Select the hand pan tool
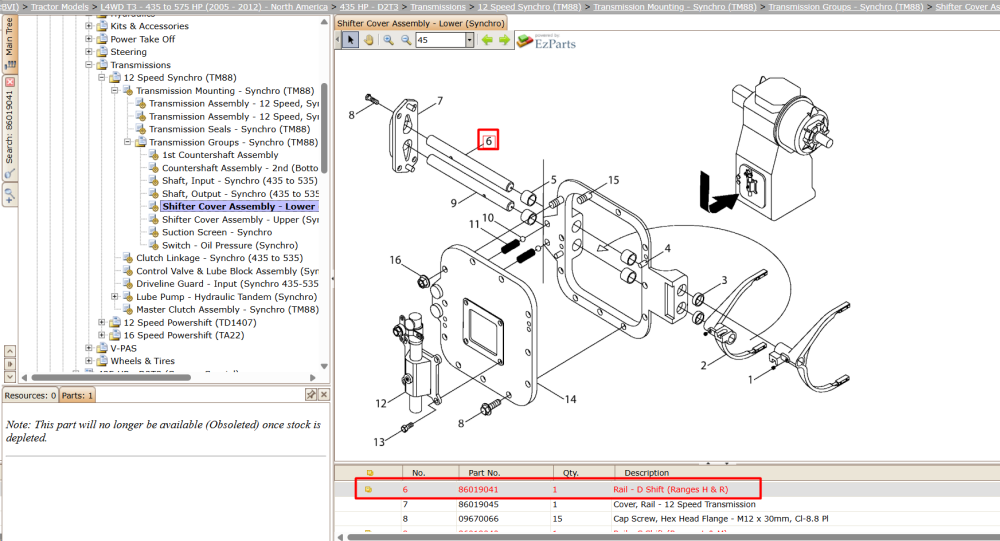 [369, 40]
